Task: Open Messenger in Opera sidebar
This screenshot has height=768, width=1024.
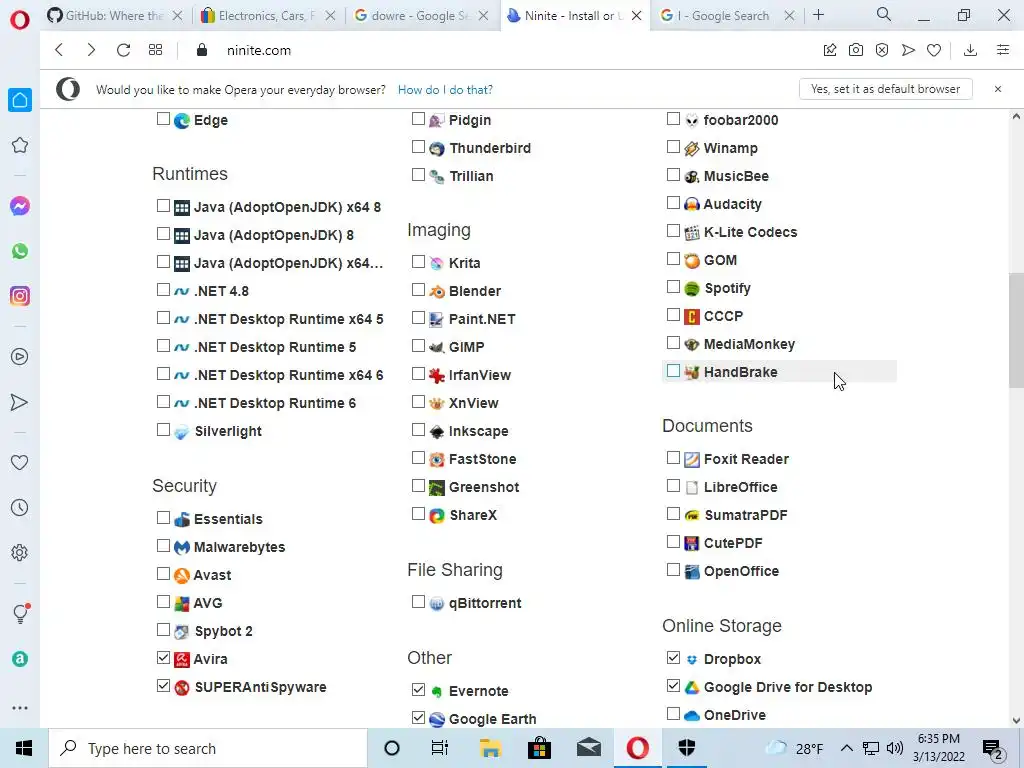Action: (x=20, y=206)
